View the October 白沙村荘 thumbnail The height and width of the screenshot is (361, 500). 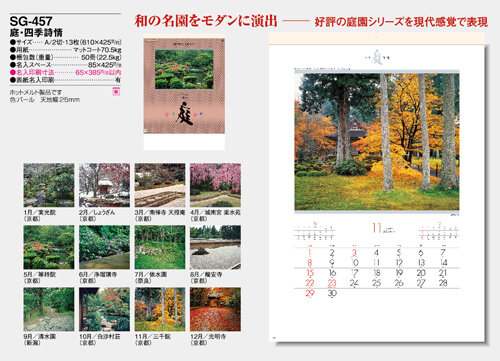104,309
